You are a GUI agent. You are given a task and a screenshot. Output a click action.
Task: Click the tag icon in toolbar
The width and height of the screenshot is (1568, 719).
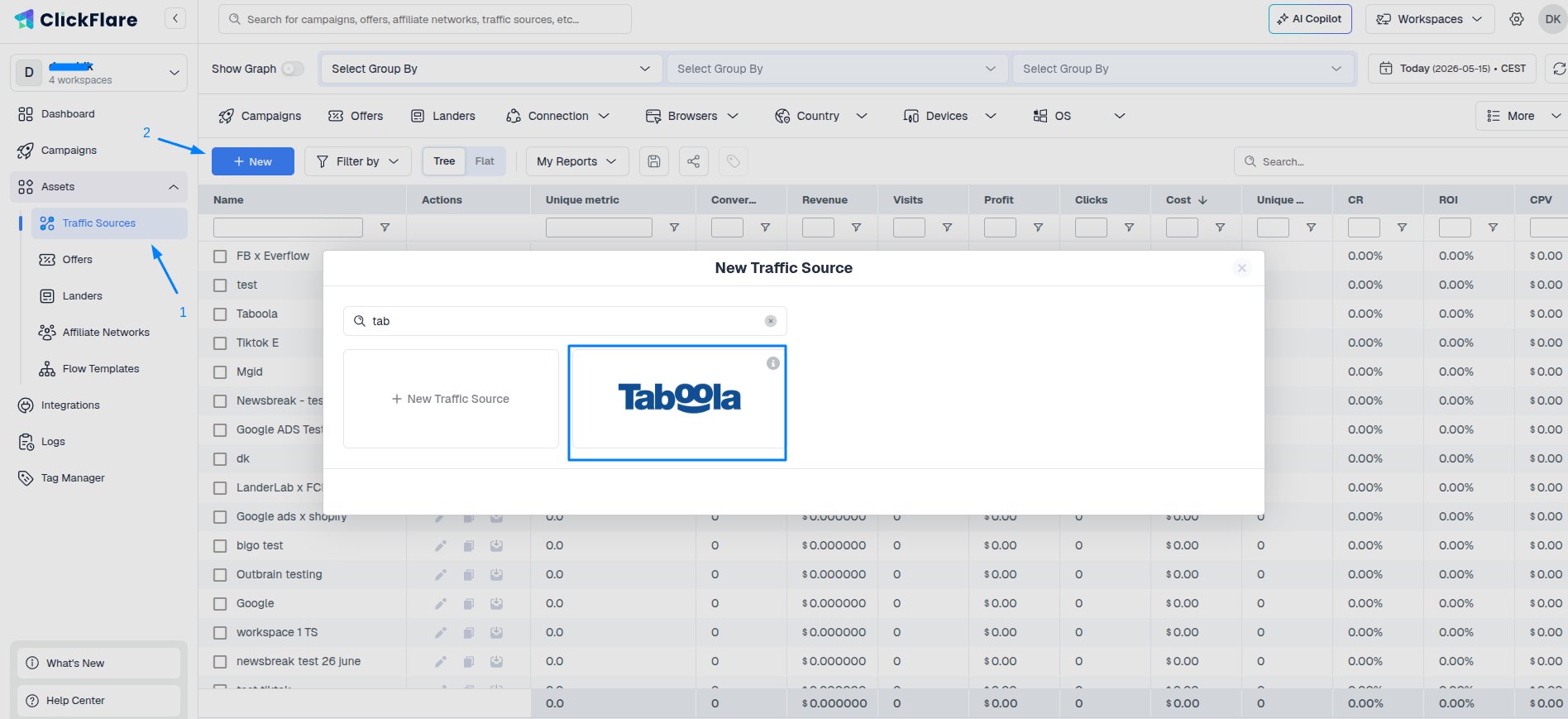[x=734, y=161]
